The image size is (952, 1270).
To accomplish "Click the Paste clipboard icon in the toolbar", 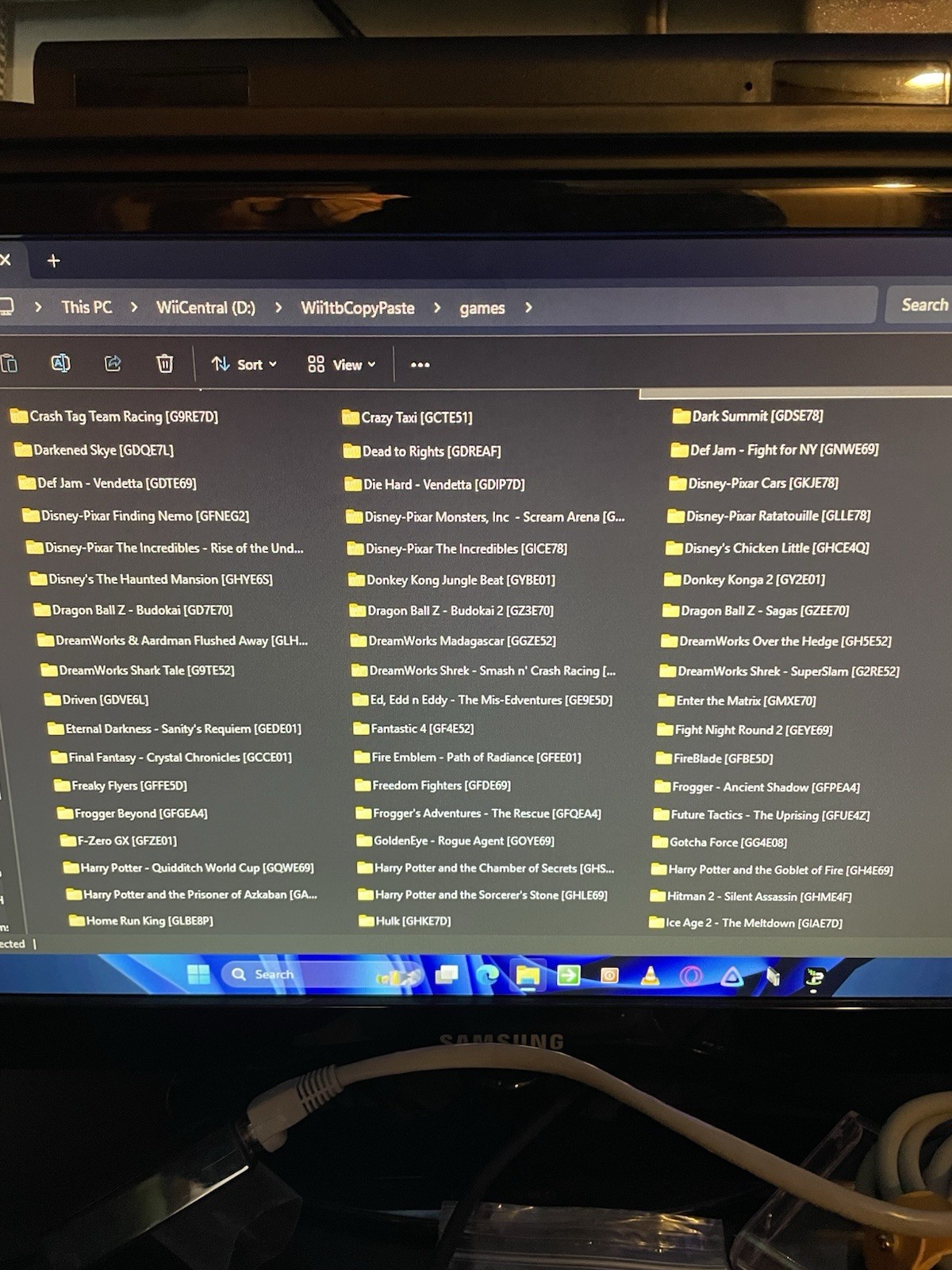I will coord(9,364).
